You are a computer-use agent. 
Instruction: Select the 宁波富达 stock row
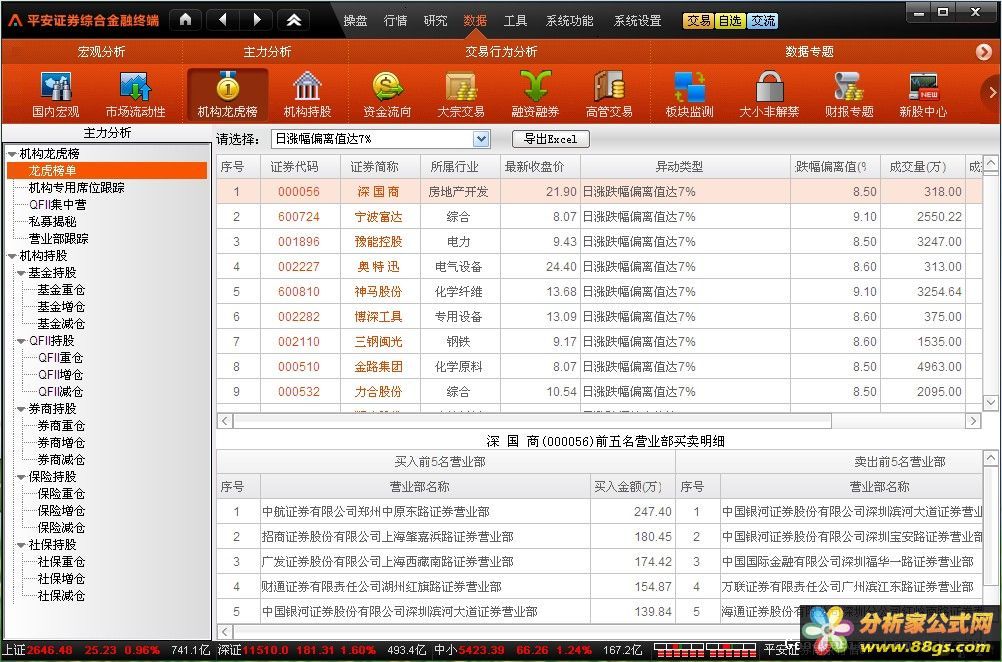(599, 217)
